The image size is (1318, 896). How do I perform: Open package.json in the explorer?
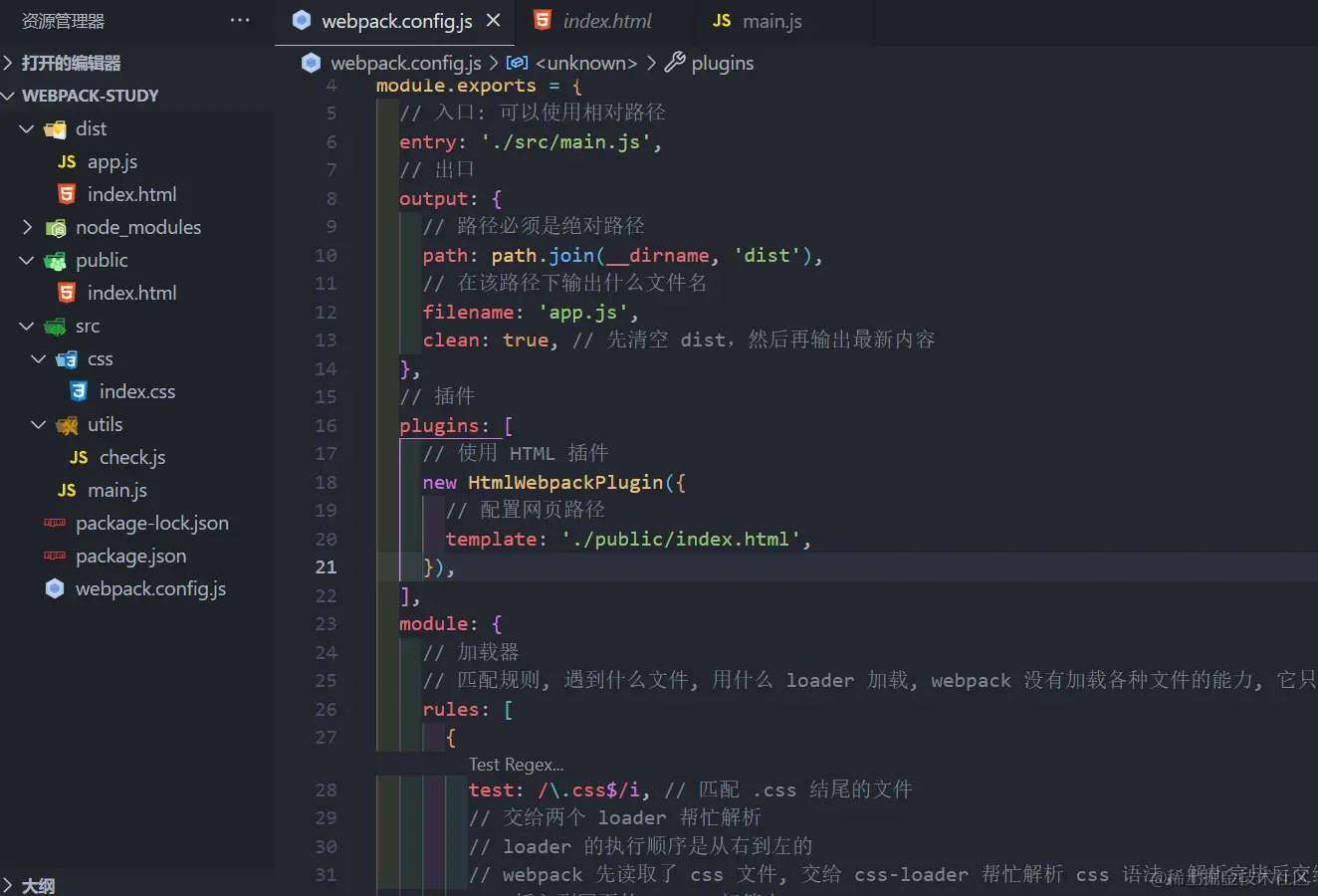click(131, 556)
